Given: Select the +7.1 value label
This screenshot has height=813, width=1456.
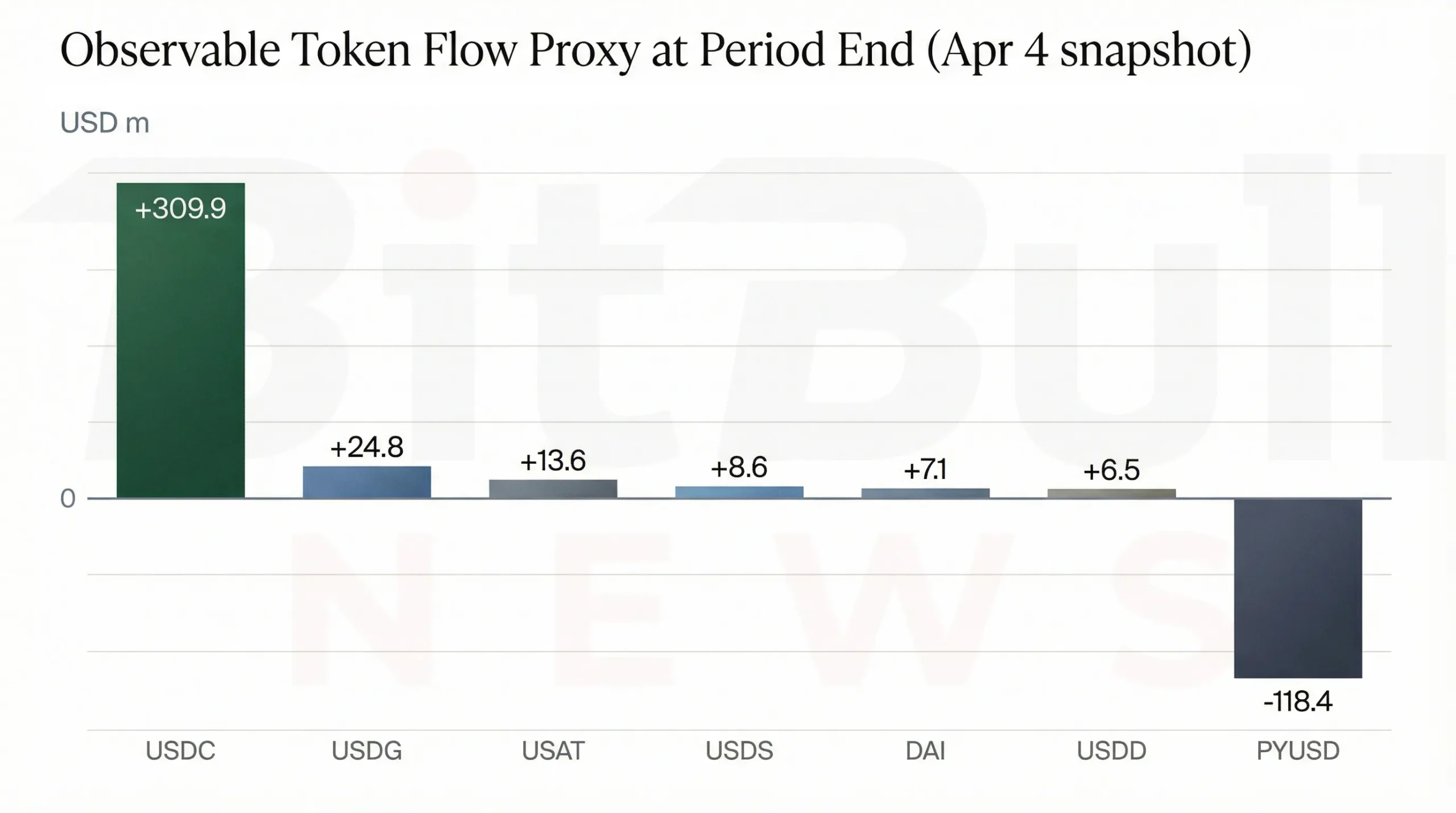Looking at the screenshot, I should click(x=925, y=471).
